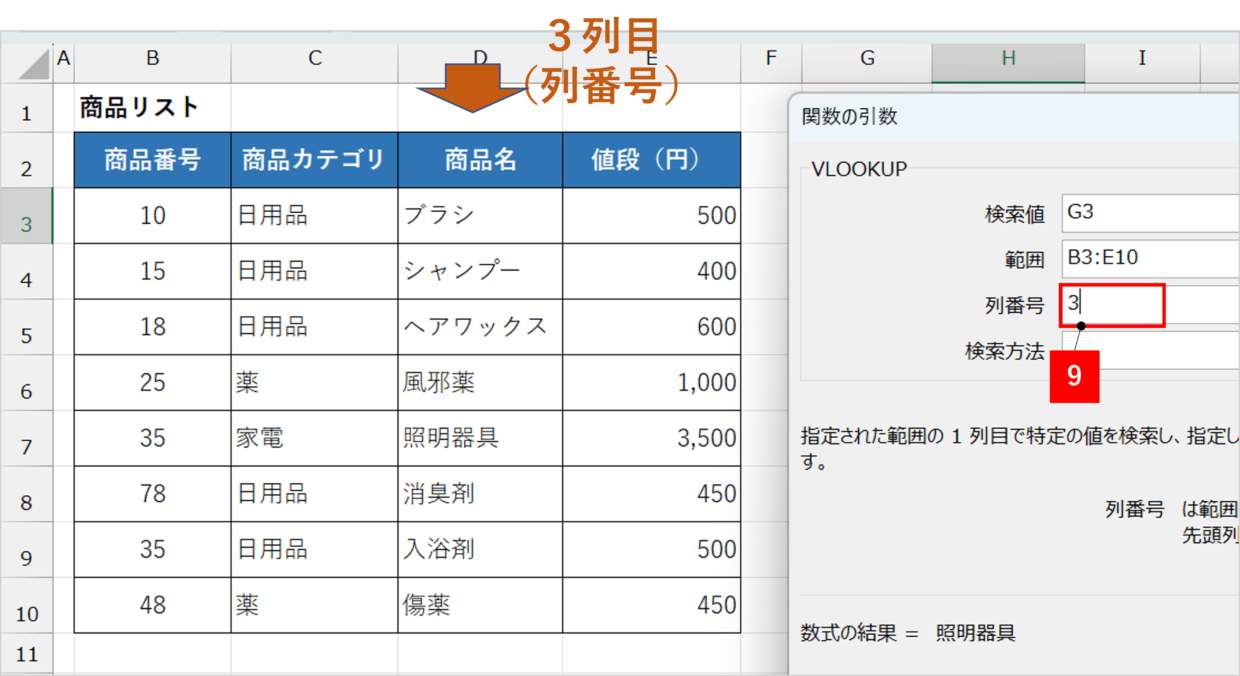Screen dimensions: 1240x676
Task: Select the cell with product number 15
Action: tap(152, 271)
